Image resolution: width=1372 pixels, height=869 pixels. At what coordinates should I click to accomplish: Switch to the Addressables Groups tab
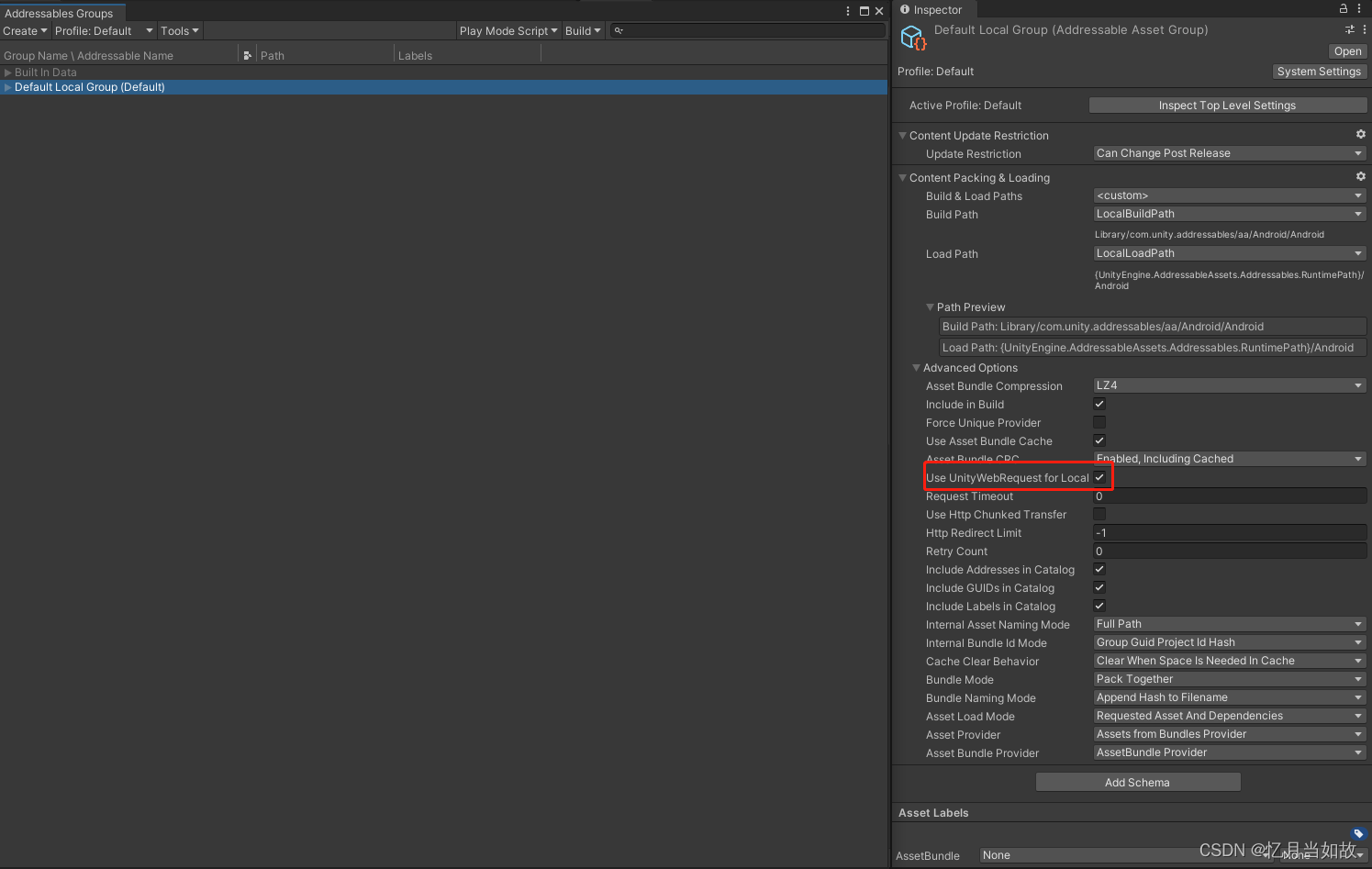(62, 12)
